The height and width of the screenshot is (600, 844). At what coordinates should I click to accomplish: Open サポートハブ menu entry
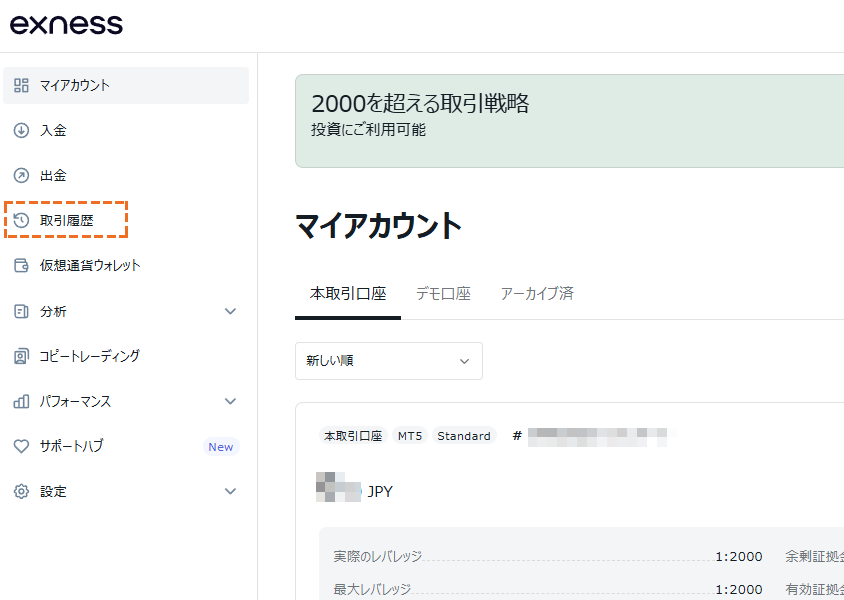(x=126, y=446)
